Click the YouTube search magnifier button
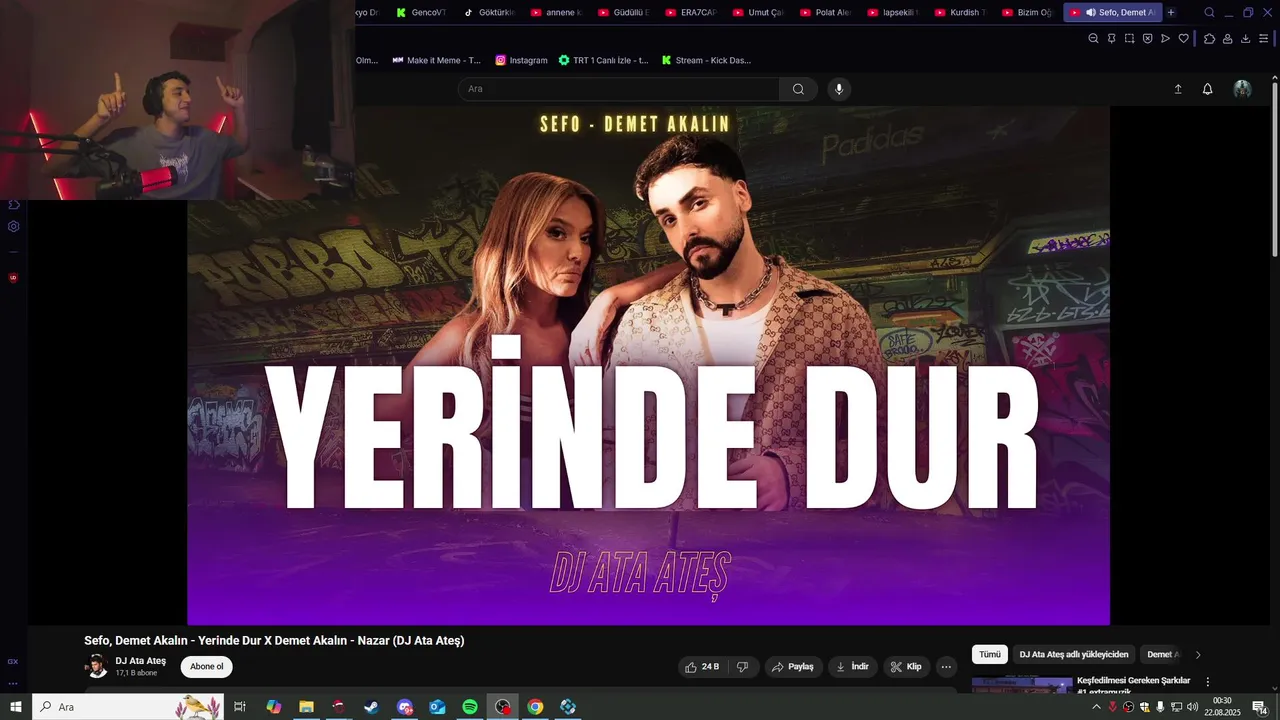 tap(798, 89)
